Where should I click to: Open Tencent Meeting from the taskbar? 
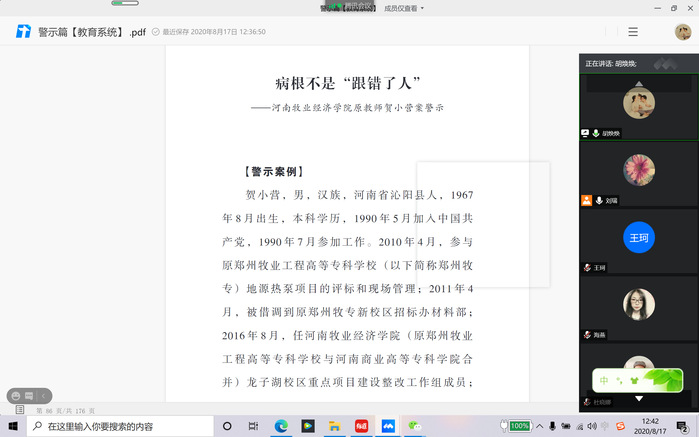[x=387, y=426]
